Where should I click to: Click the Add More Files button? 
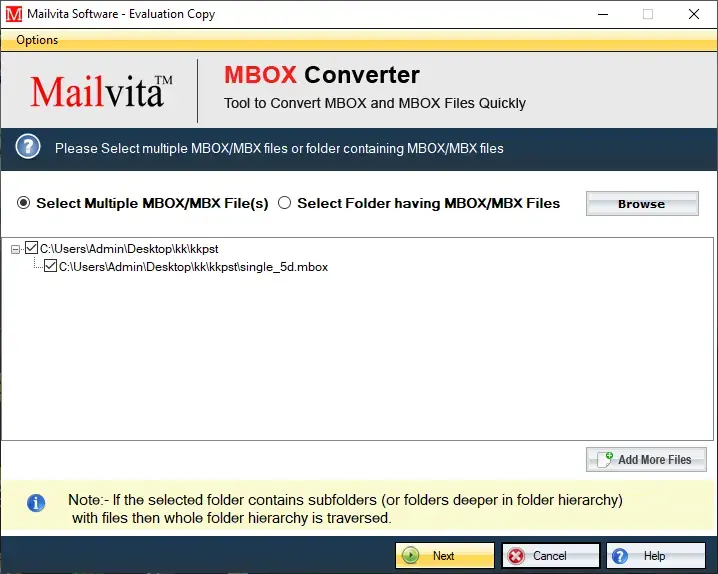646,460
